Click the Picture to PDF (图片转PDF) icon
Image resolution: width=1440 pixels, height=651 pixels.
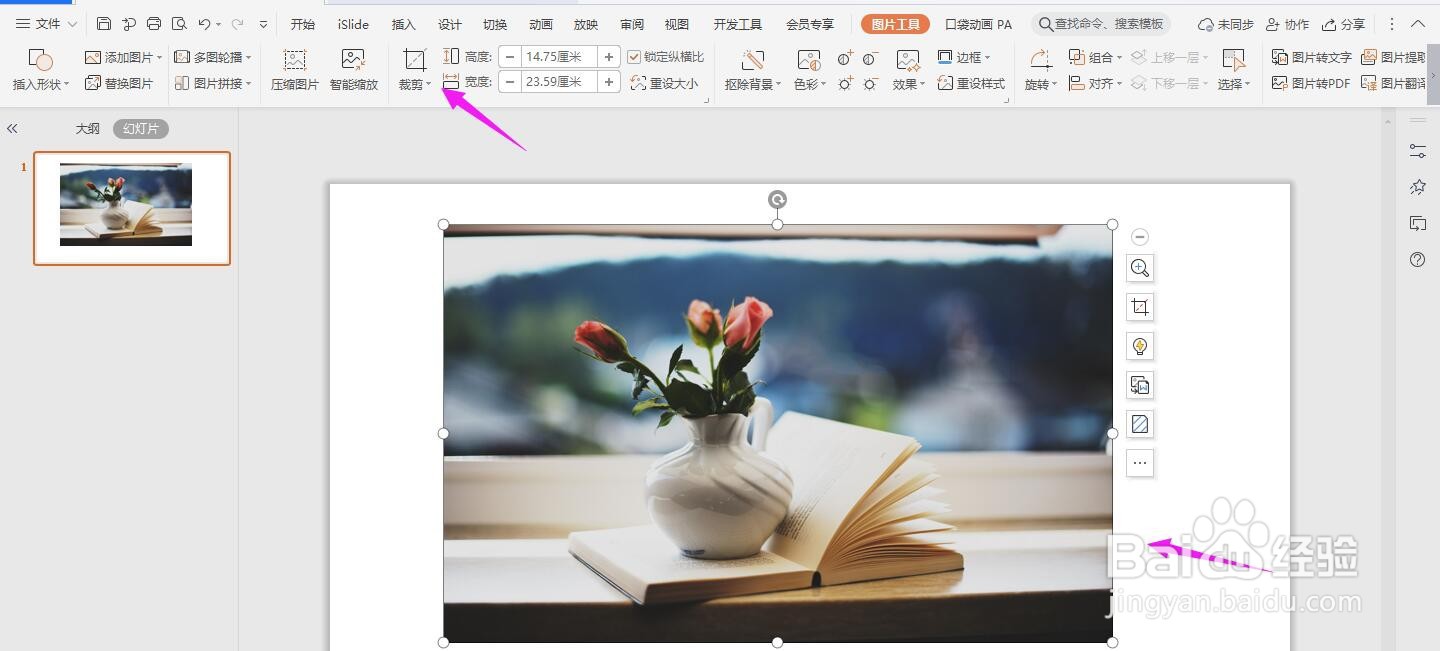(x=1280, y=84)
